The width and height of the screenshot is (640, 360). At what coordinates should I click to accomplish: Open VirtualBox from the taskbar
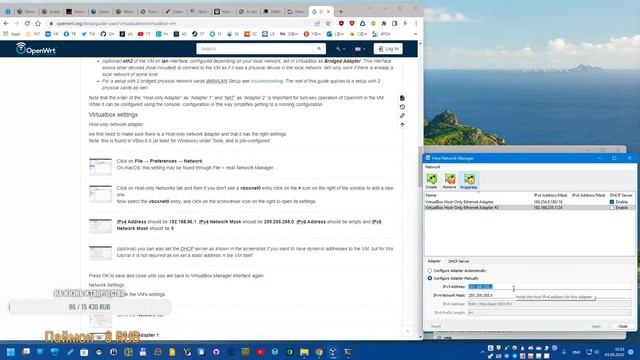coord(333,352)
